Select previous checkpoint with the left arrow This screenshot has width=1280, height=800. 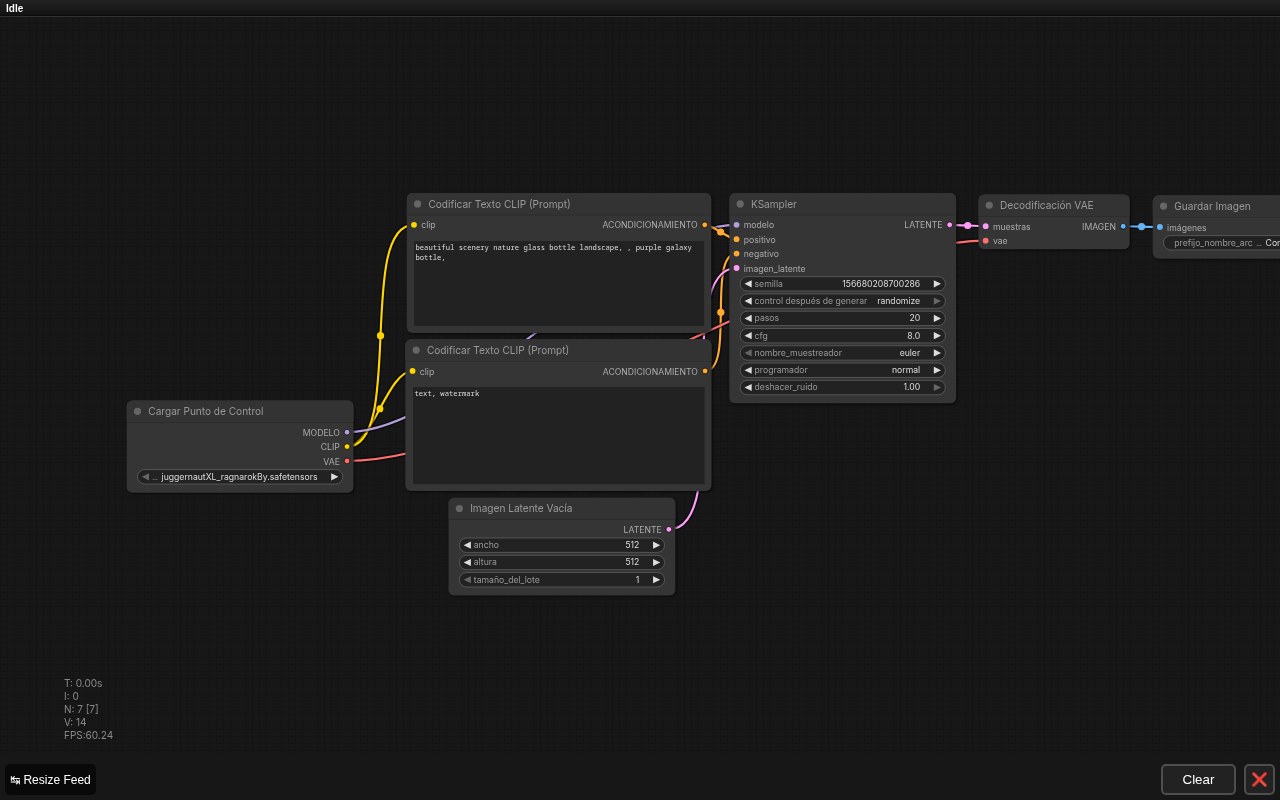145,477
